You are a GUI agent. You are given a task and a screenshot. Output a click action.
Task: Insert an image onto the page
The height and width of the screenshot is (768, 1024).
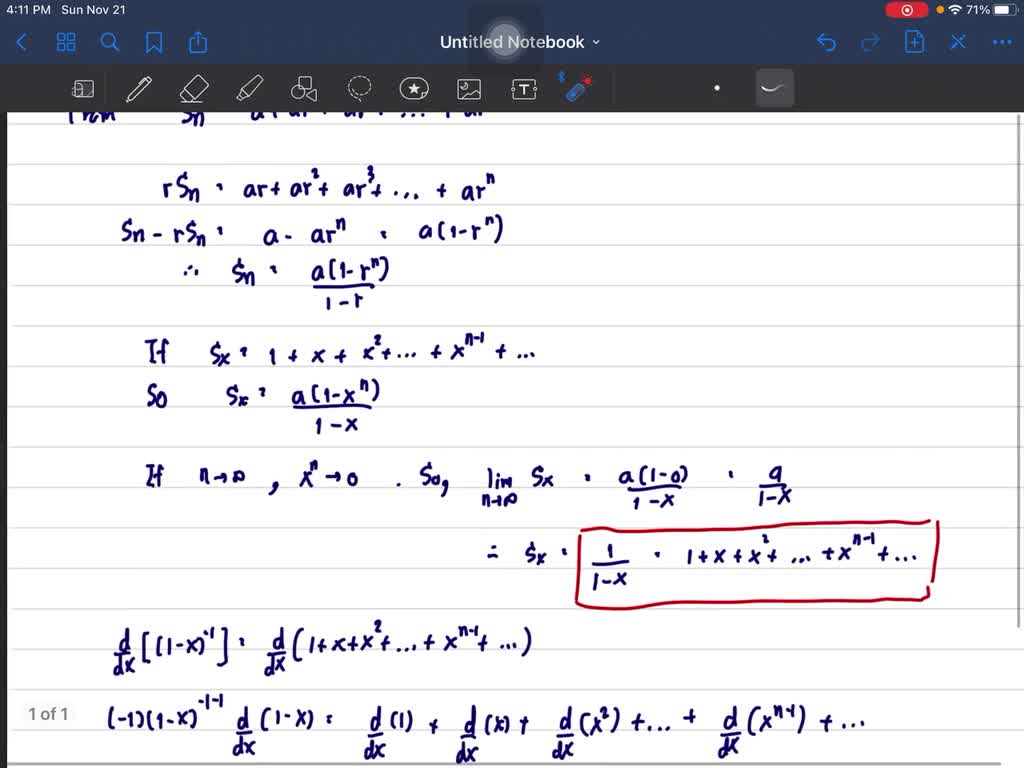pos(469,88)
